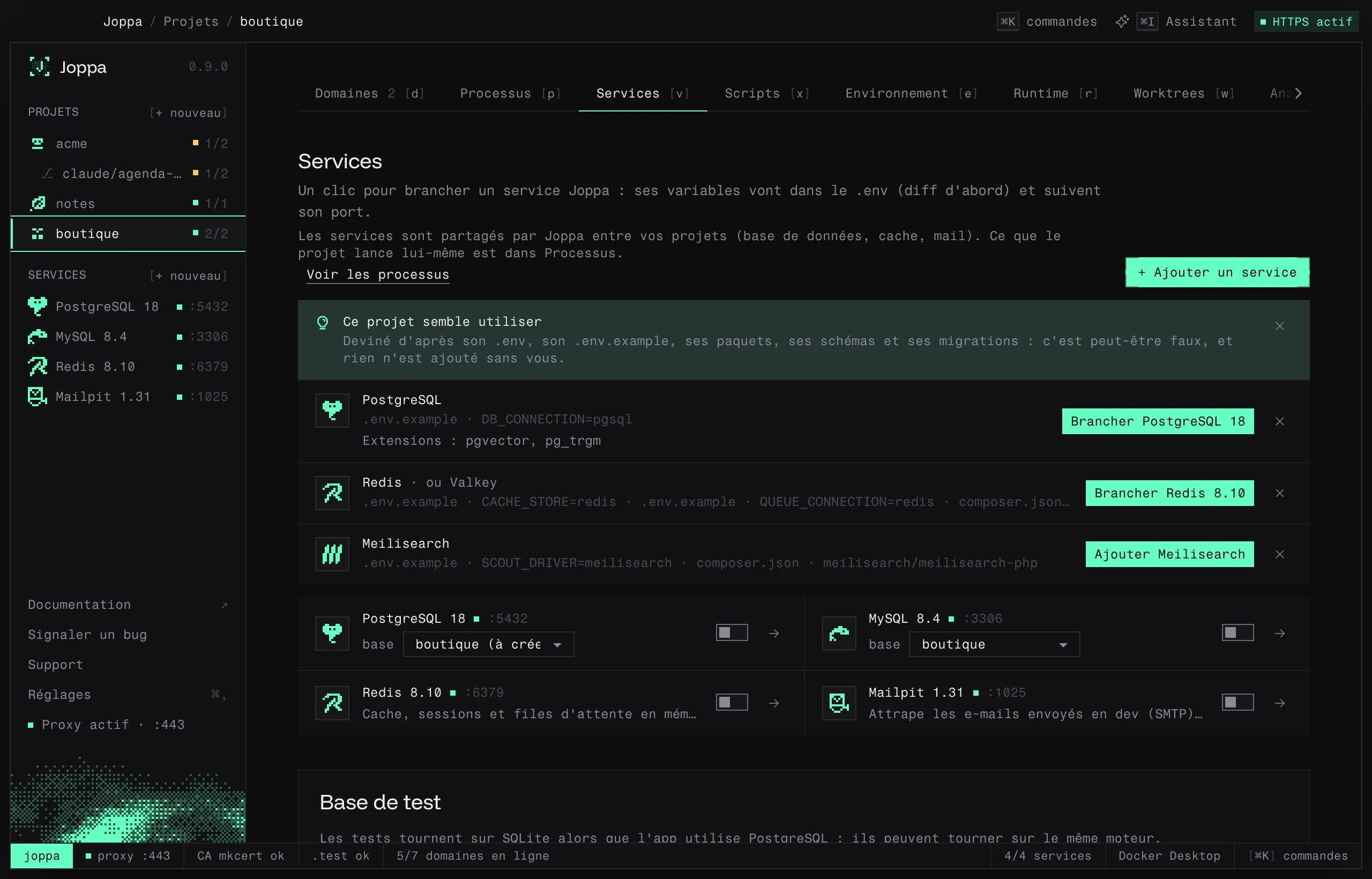Select the notes project icon
Viewport: 1372px width, 879px height.
[x=38, y=203]
